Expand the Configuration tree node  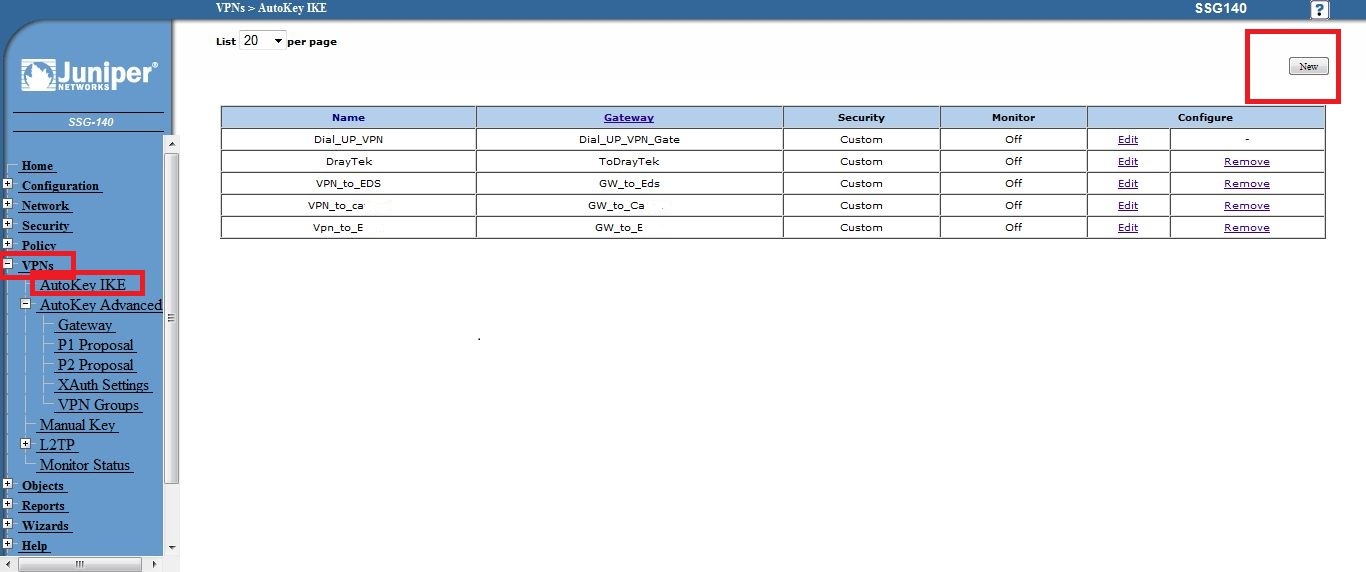pyautogui.click(x=8, y=185)
